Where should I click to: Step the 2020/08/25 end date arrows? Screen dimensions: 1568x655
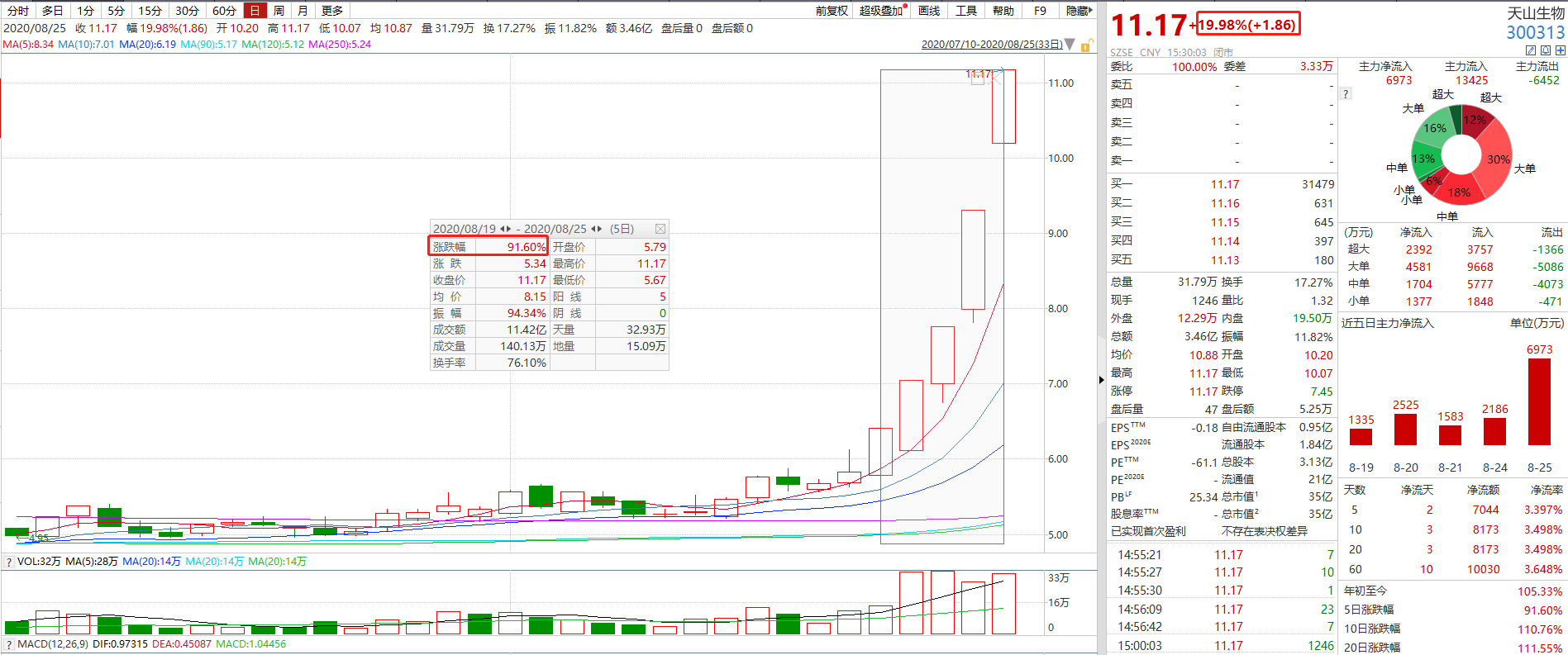(596, 229)
